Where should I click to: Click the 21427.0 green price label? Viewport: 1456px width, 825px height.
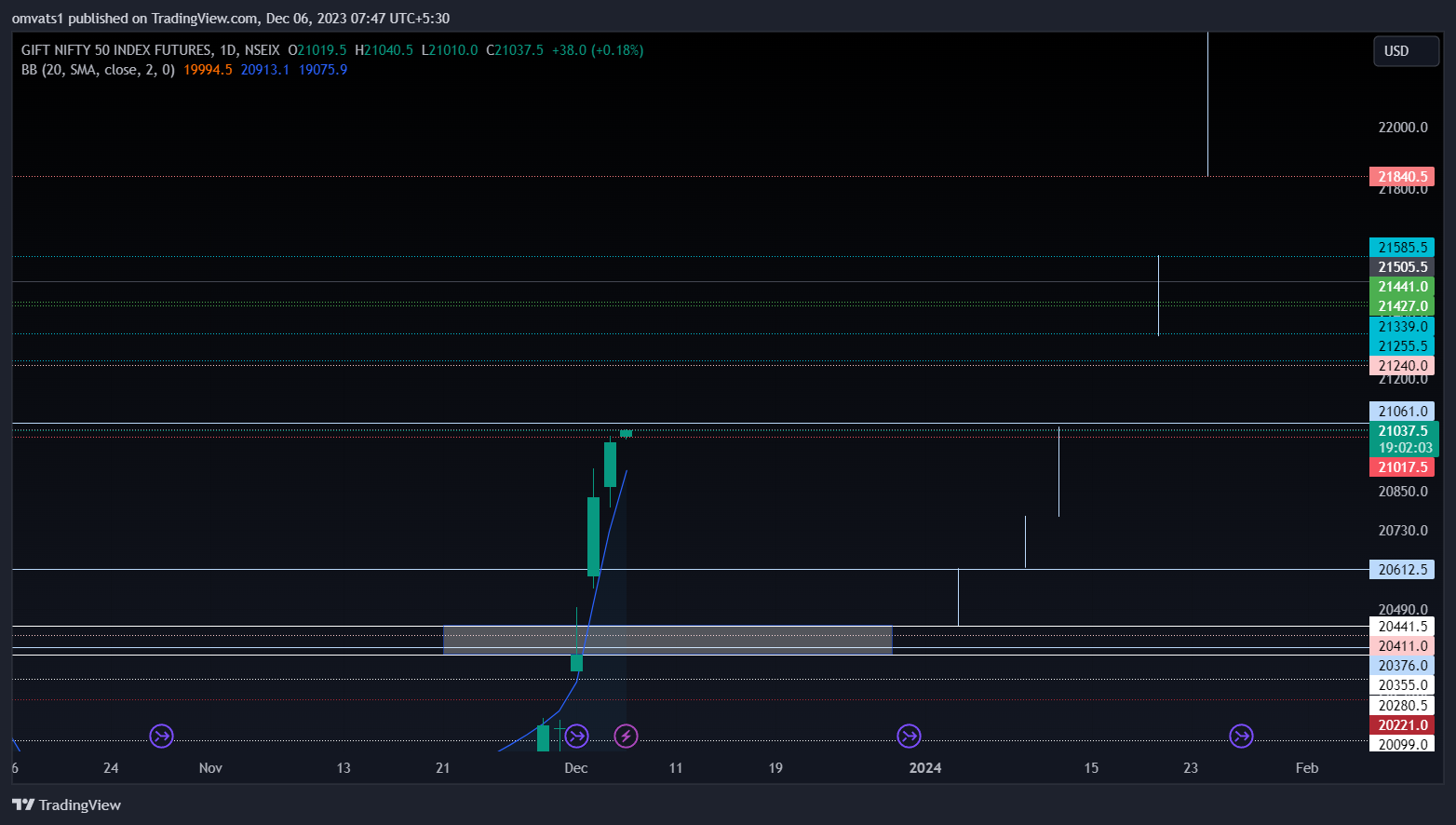coord(1402,306)
